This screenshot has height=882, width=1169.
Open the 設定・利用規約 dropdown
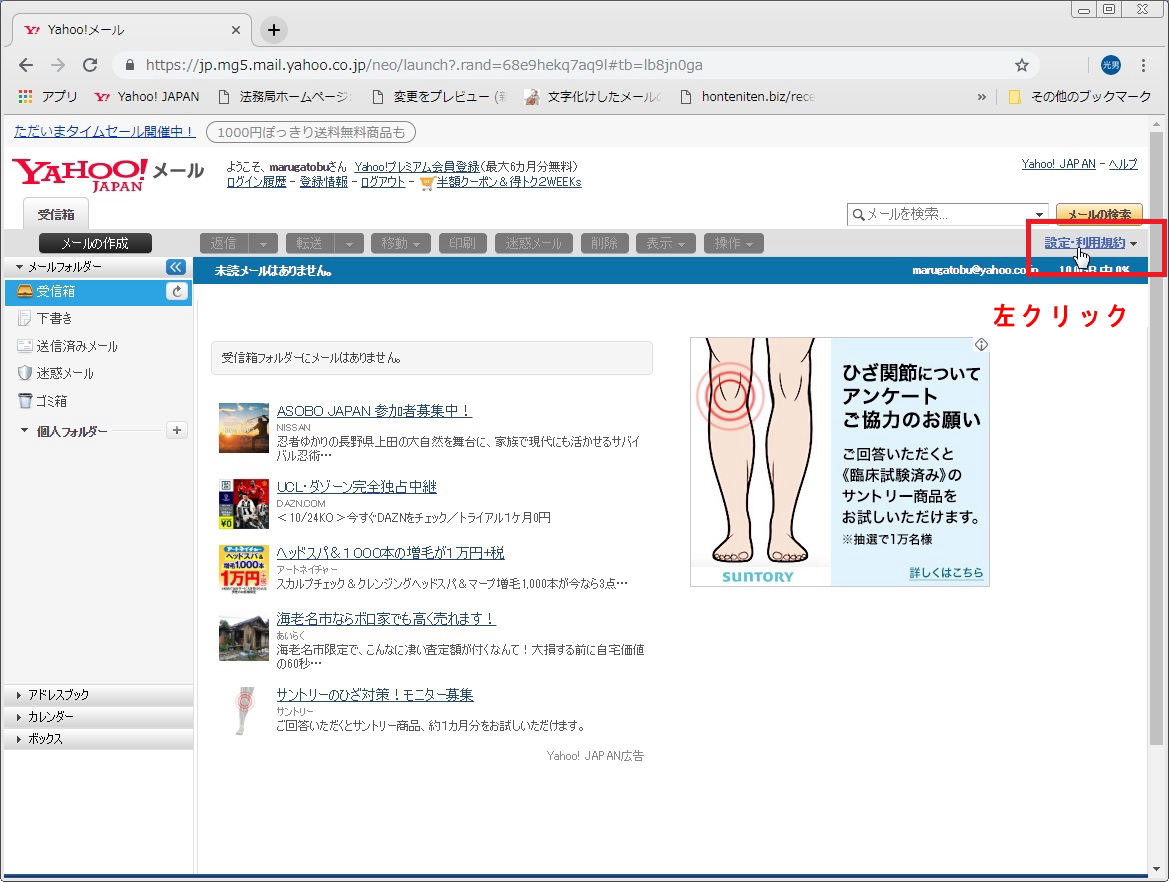tap(1090, 243)
